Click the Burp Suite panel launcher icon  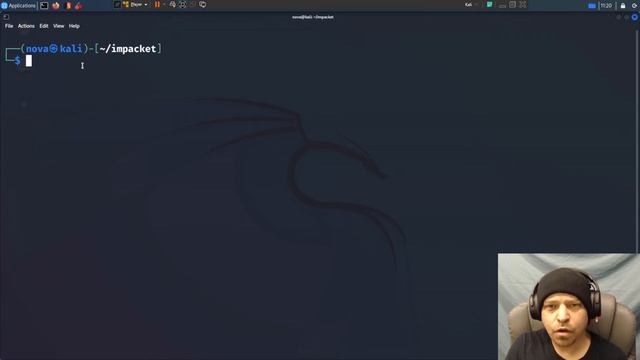[x=68, y=5]
